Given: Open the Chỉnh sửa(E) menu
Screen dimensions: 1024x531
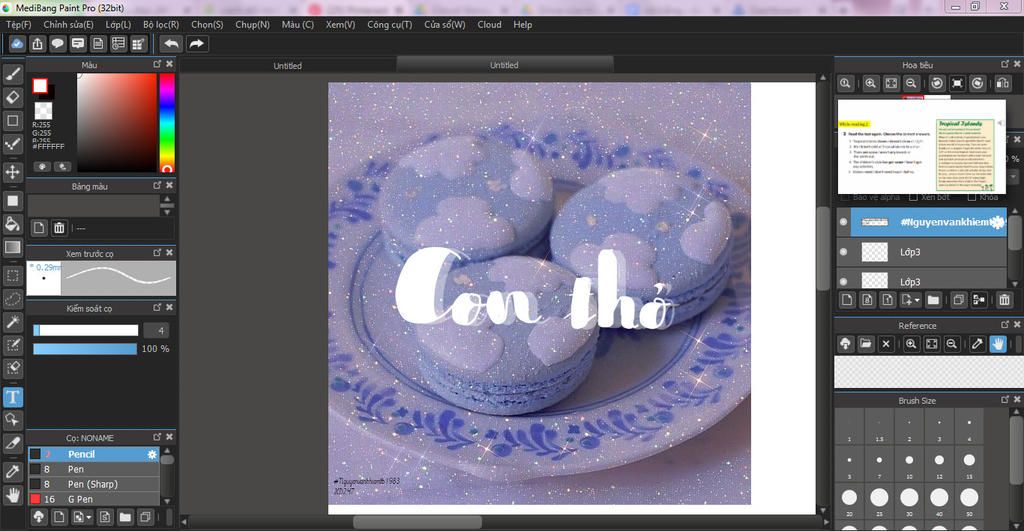Looking at the screenshot, I should coord(69,24).
